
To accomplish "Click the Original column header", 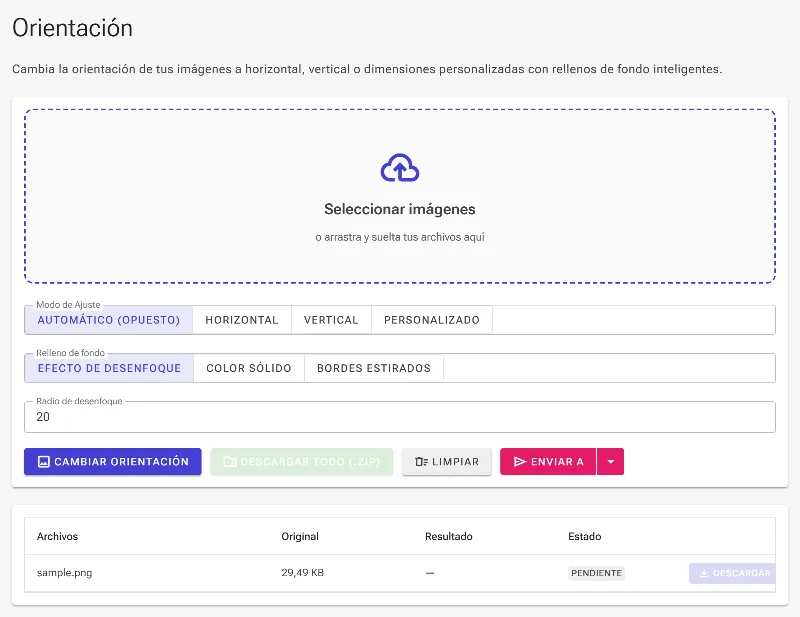I will click(x=300, y=536).
